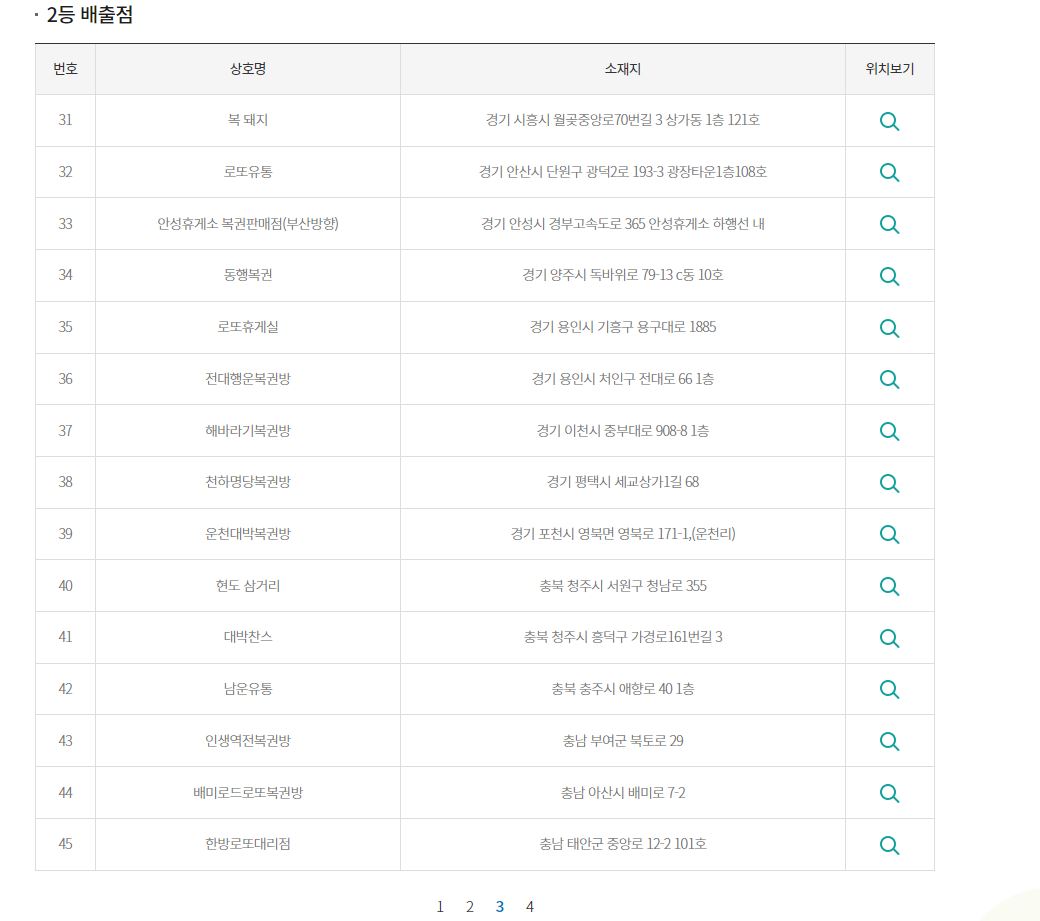The width and height of the screenshot is (1040, 921).
Task: View 해바라기복권방 location icon
Action: coord(889,432)
